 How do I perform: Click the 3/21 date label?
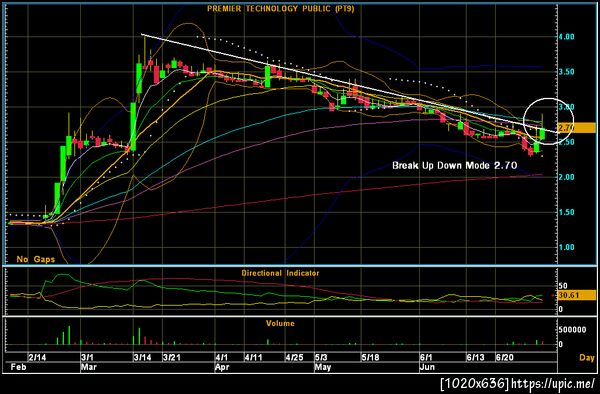(171, 357)
